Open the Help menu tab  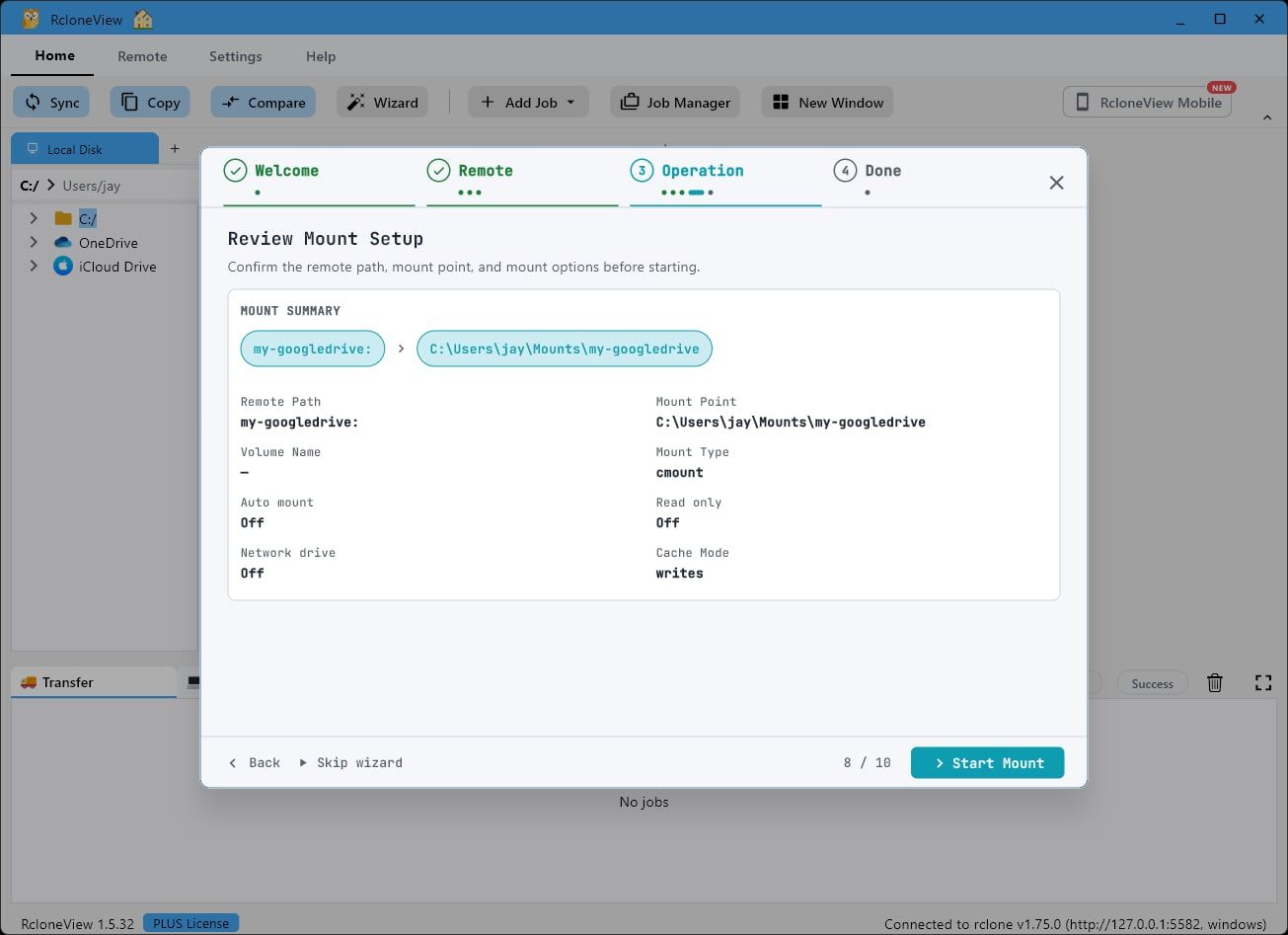pos(321,56)
